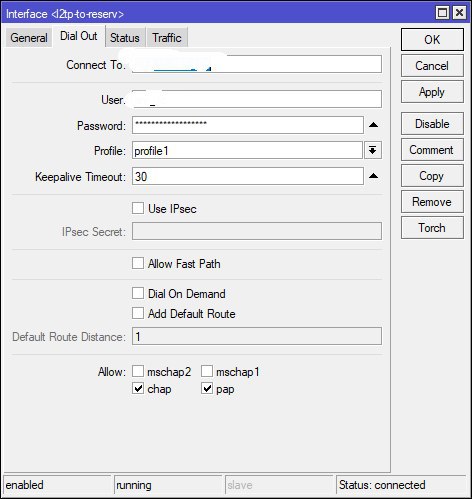
Task: Maximize the interface window
Action: pos(442,13)
